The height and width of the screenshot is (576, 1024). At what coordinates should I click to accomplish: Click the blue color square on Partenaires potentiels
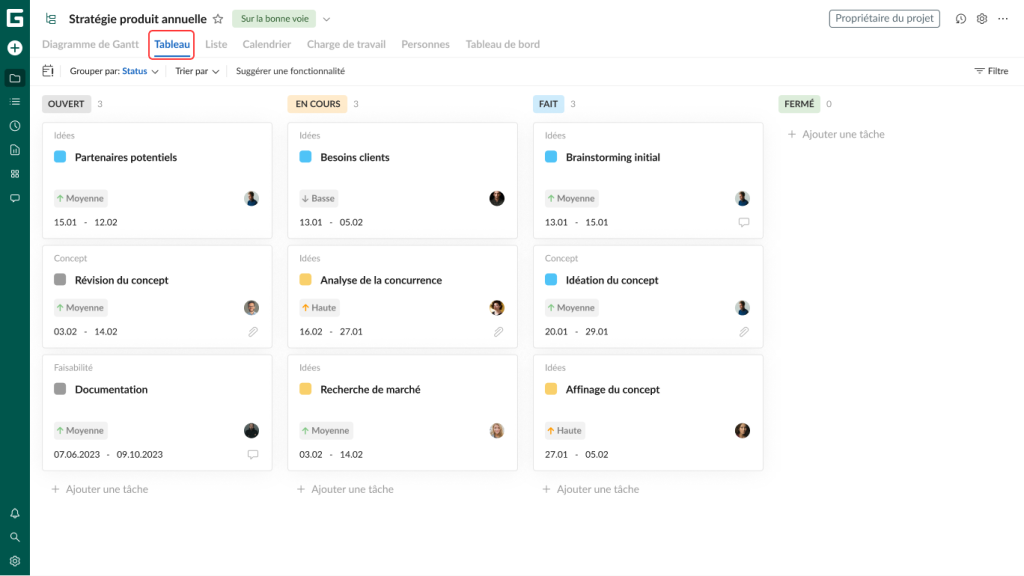pos(60,157)
